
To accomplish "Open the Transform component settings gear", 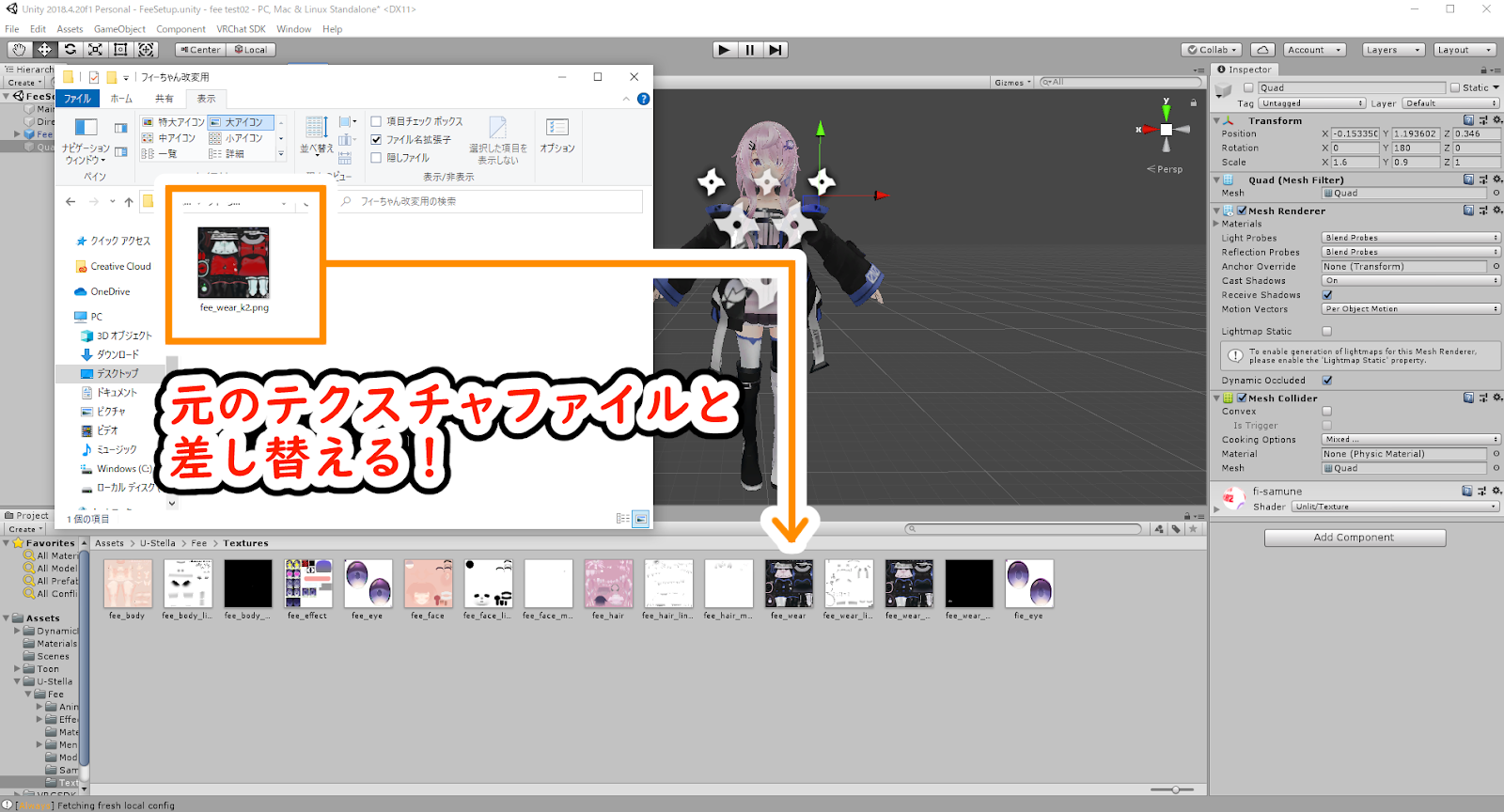I will click(1496, 120).
